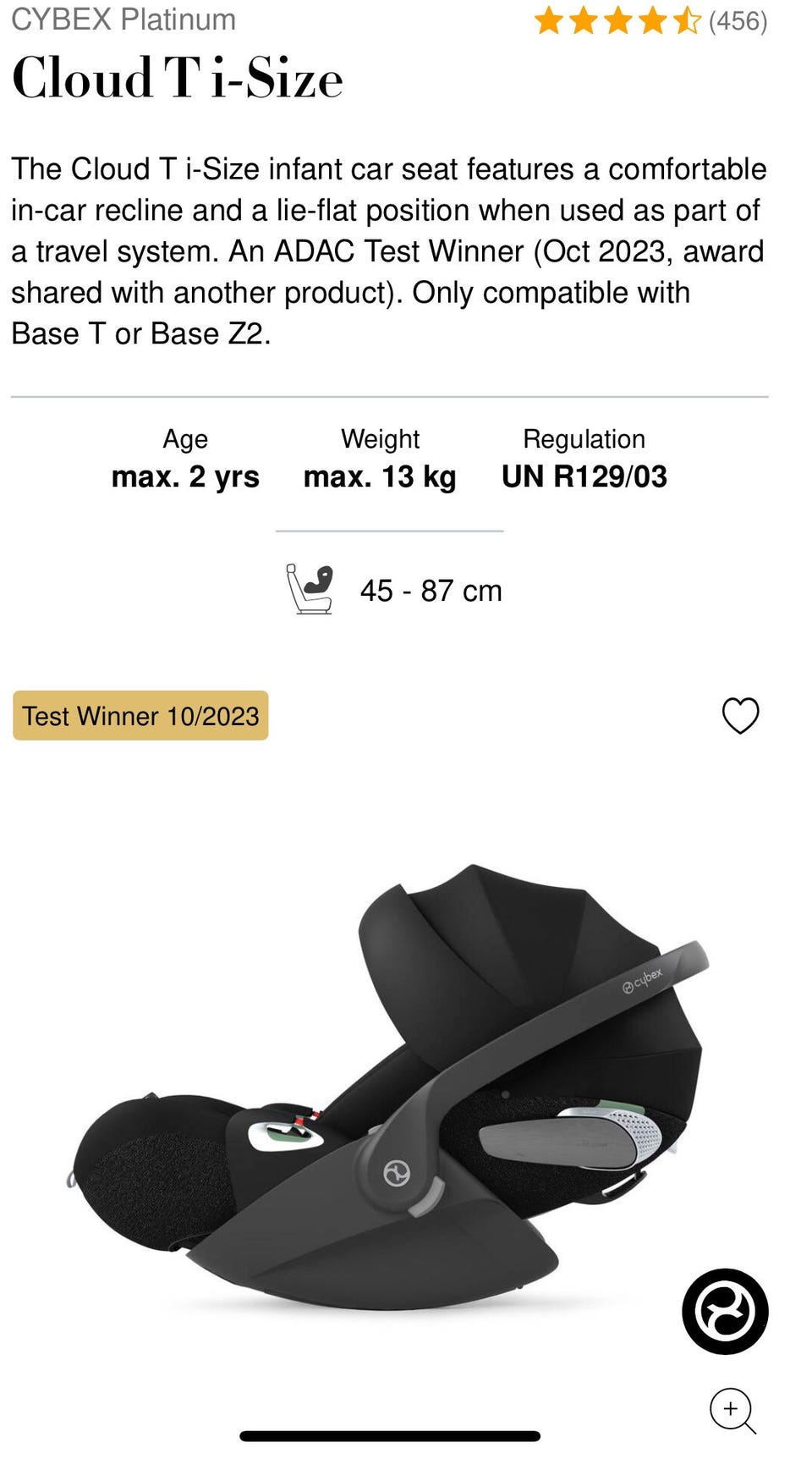Click the half-filled fifth rating star

tap(687, 21)
